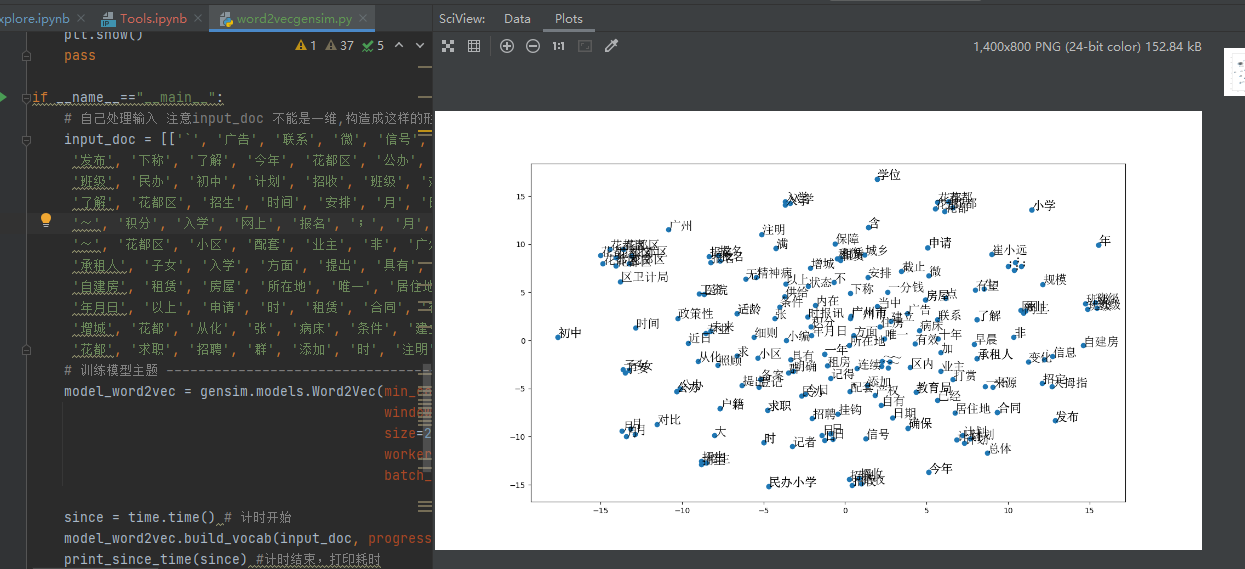
Task: Click the '区卫计局' label in the plot
Action: coord(645,277)
